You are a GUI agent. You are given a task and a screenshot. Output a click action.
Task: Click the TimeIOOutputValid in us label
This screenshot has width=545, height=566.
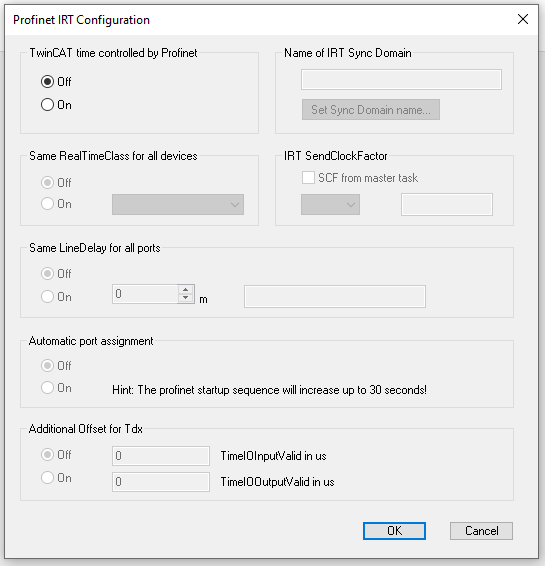click(277, 482)
